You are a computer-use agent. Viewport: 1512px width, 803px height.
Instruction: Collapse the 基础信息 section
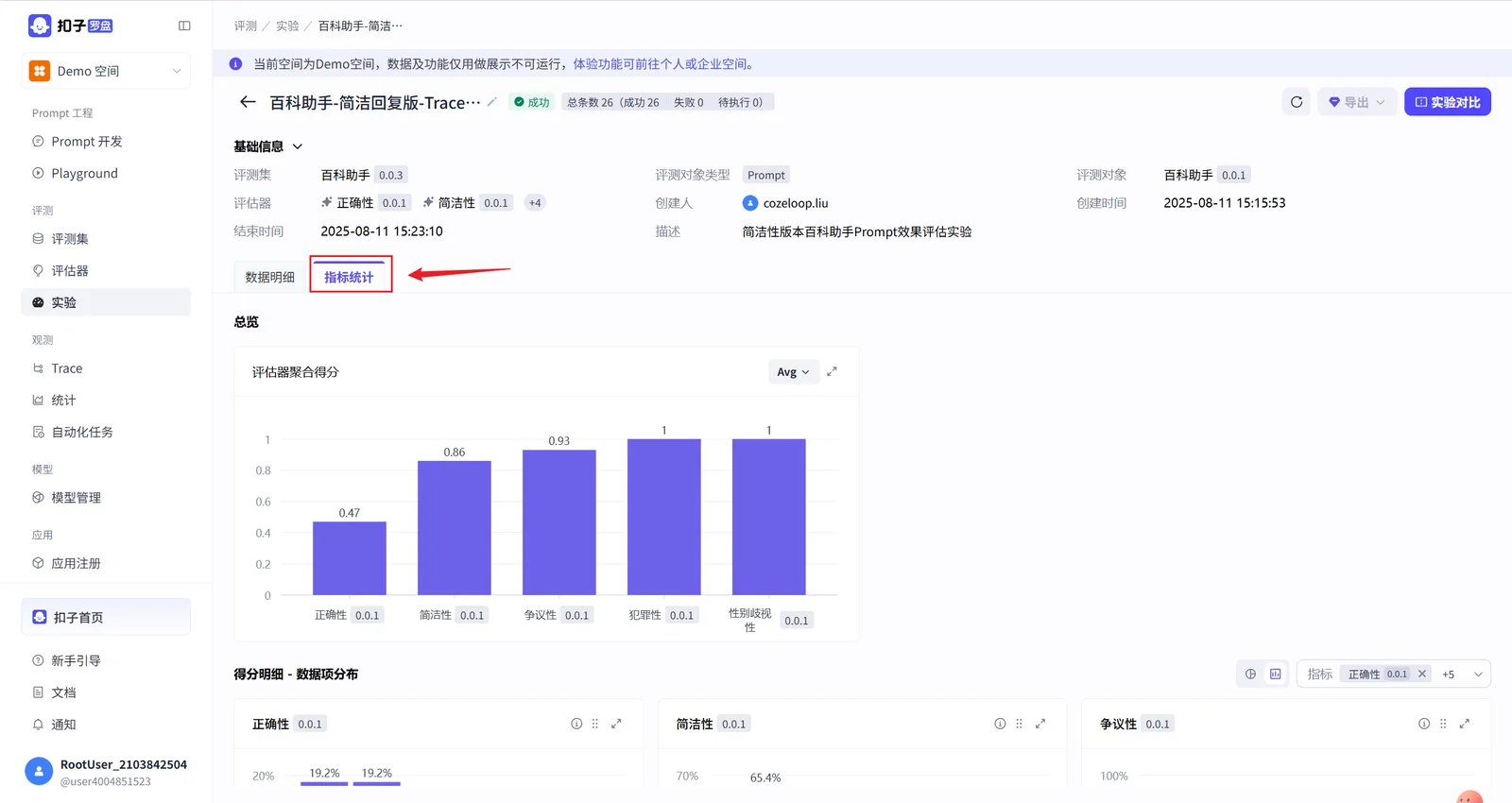click(298, 146)
